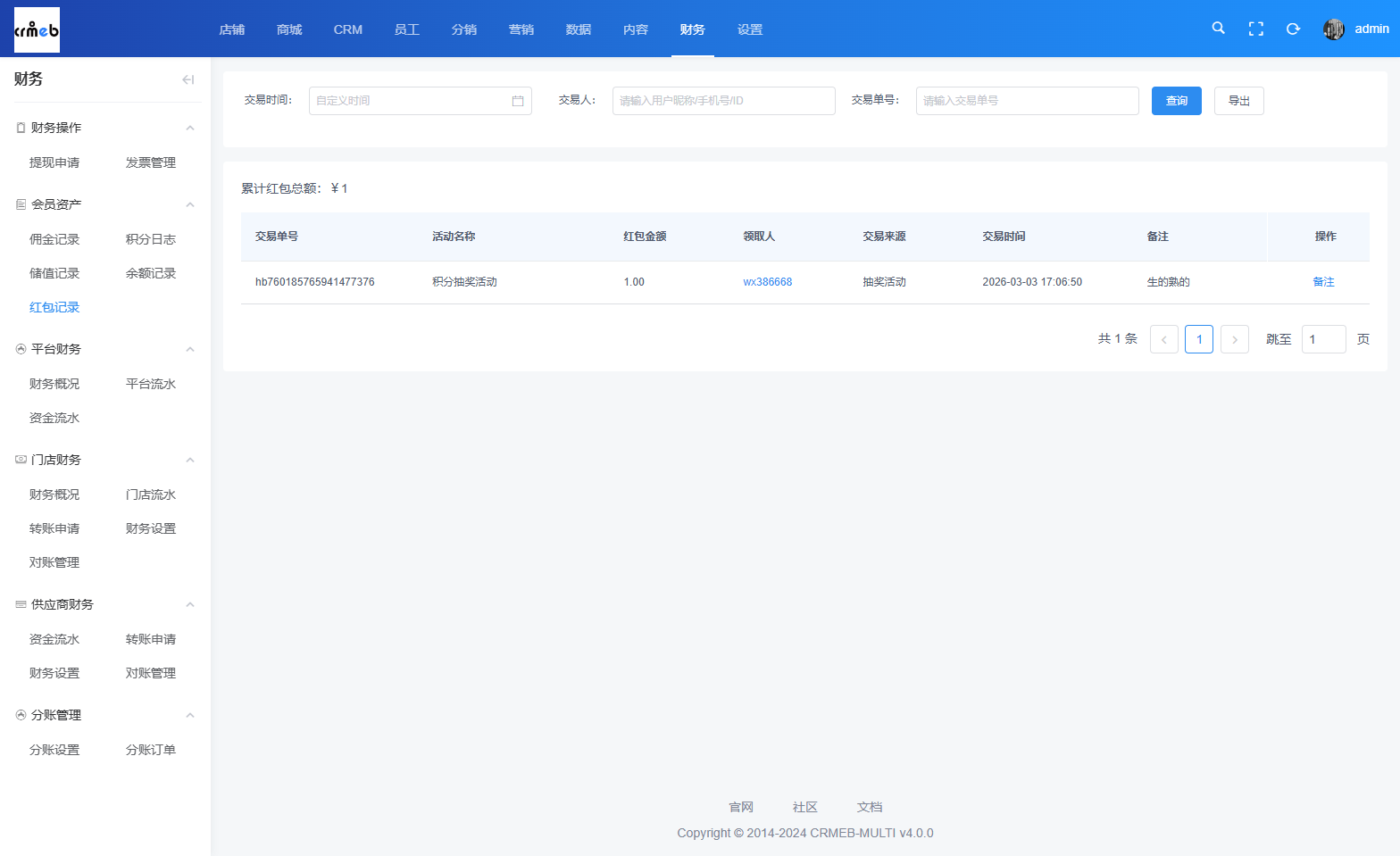Collapse the 财务操作 menu group
The image size is (1400, 856).
click(x=189, y=128)
